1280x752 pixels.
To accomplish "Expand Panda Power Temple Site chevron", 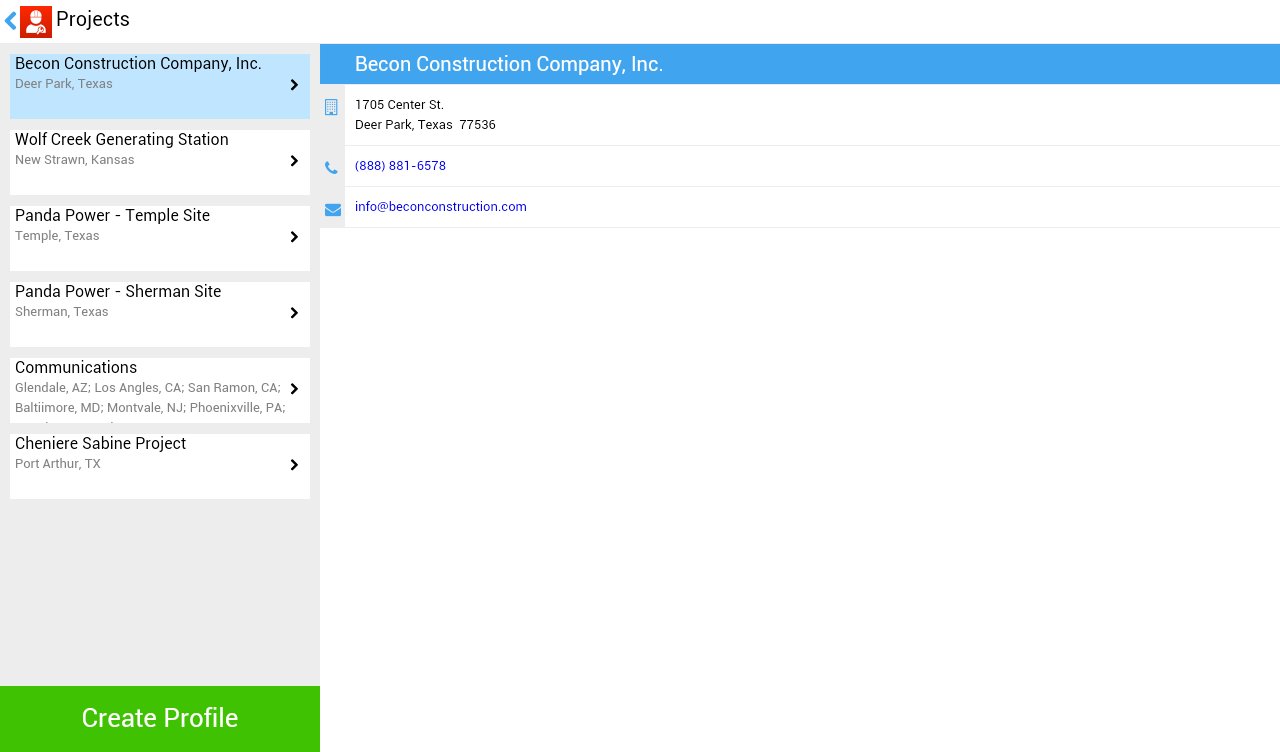I will click(294, 237).
